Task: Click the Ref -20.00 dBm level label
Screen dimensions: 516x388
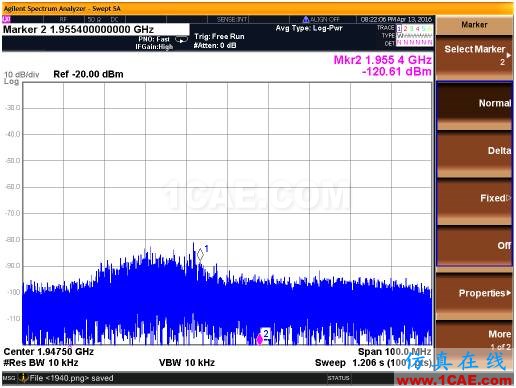Action: click(x=88, y=74)
